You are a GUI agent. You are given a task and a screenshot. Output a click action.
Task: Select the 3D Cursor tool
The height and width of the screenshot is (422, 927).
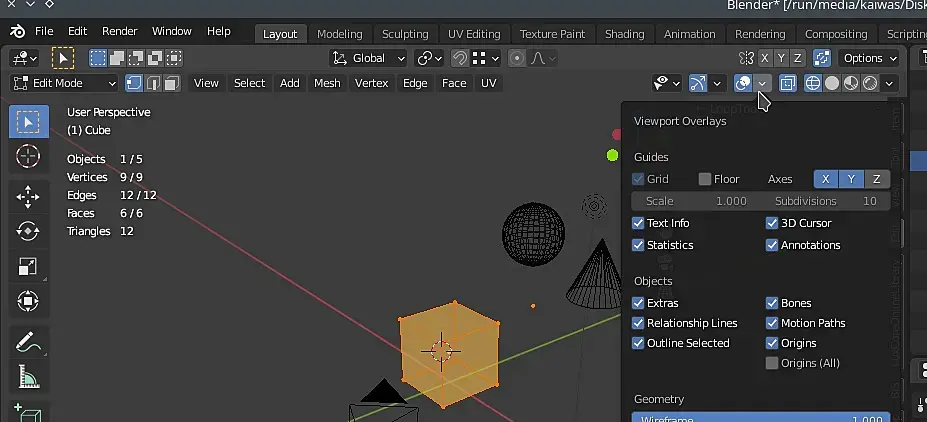pos(28,157)
